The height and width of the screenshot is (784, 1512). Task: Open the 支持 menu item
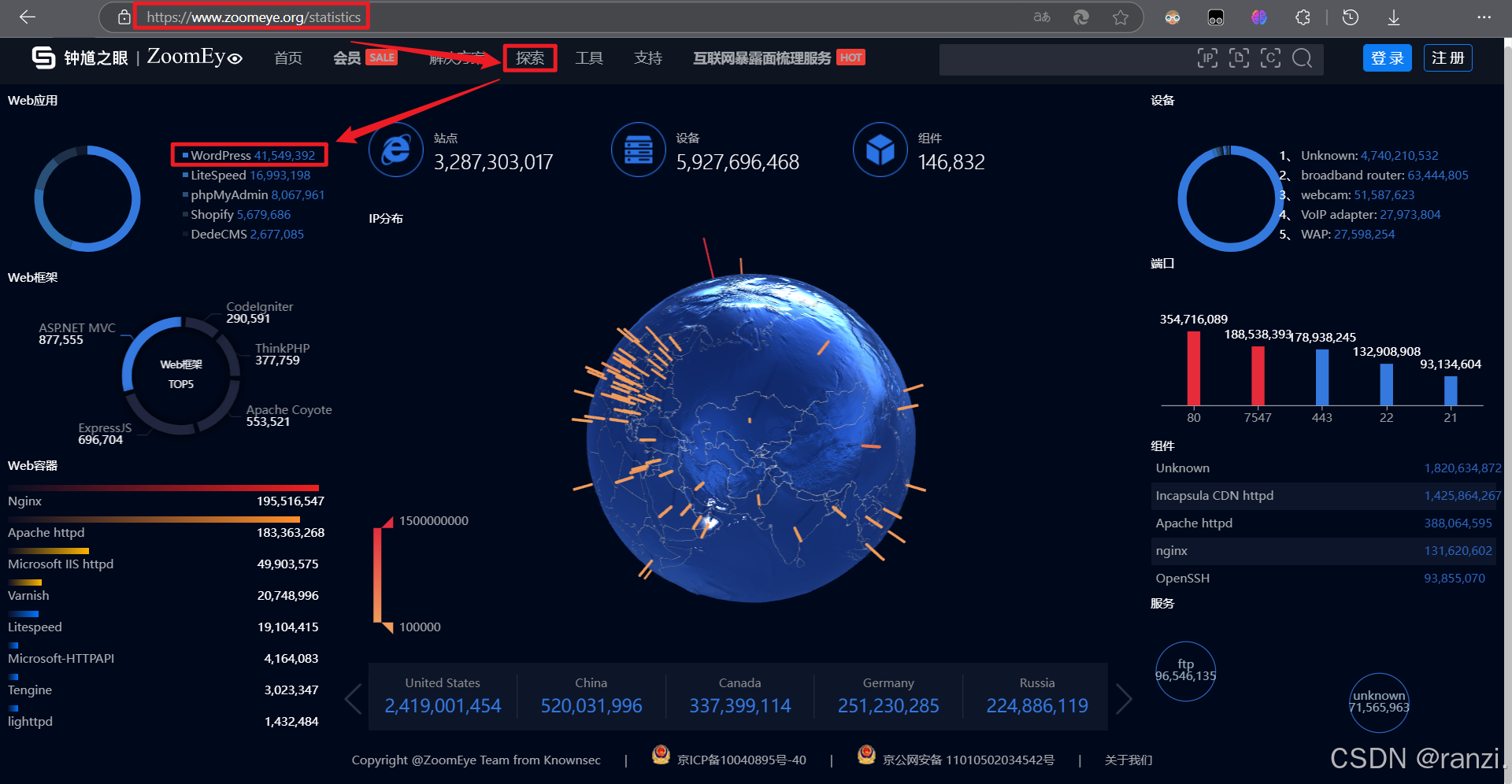pyautogui.click(x=648, y=58)
